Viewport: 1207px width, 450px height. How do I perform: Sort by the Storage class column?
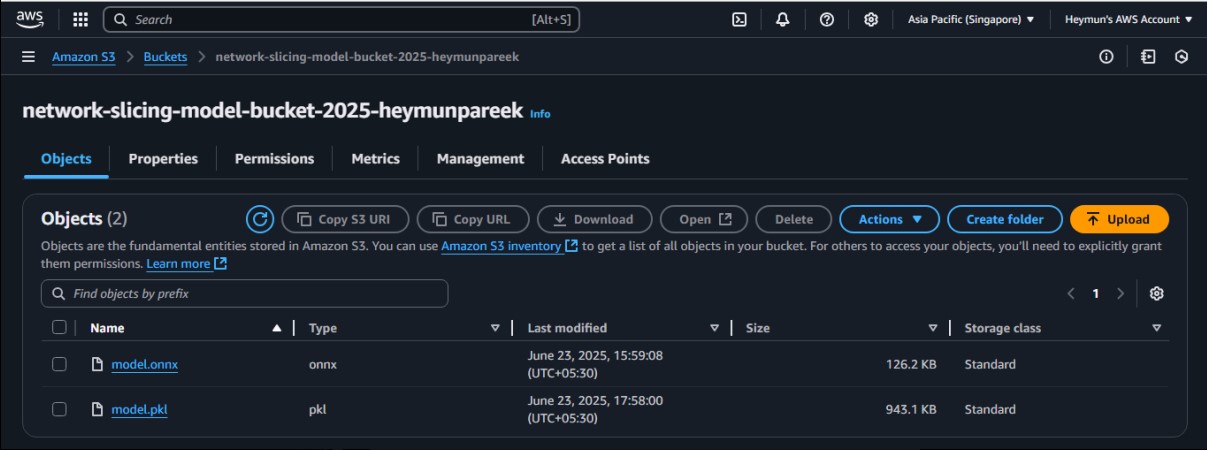coord(1156,328)
